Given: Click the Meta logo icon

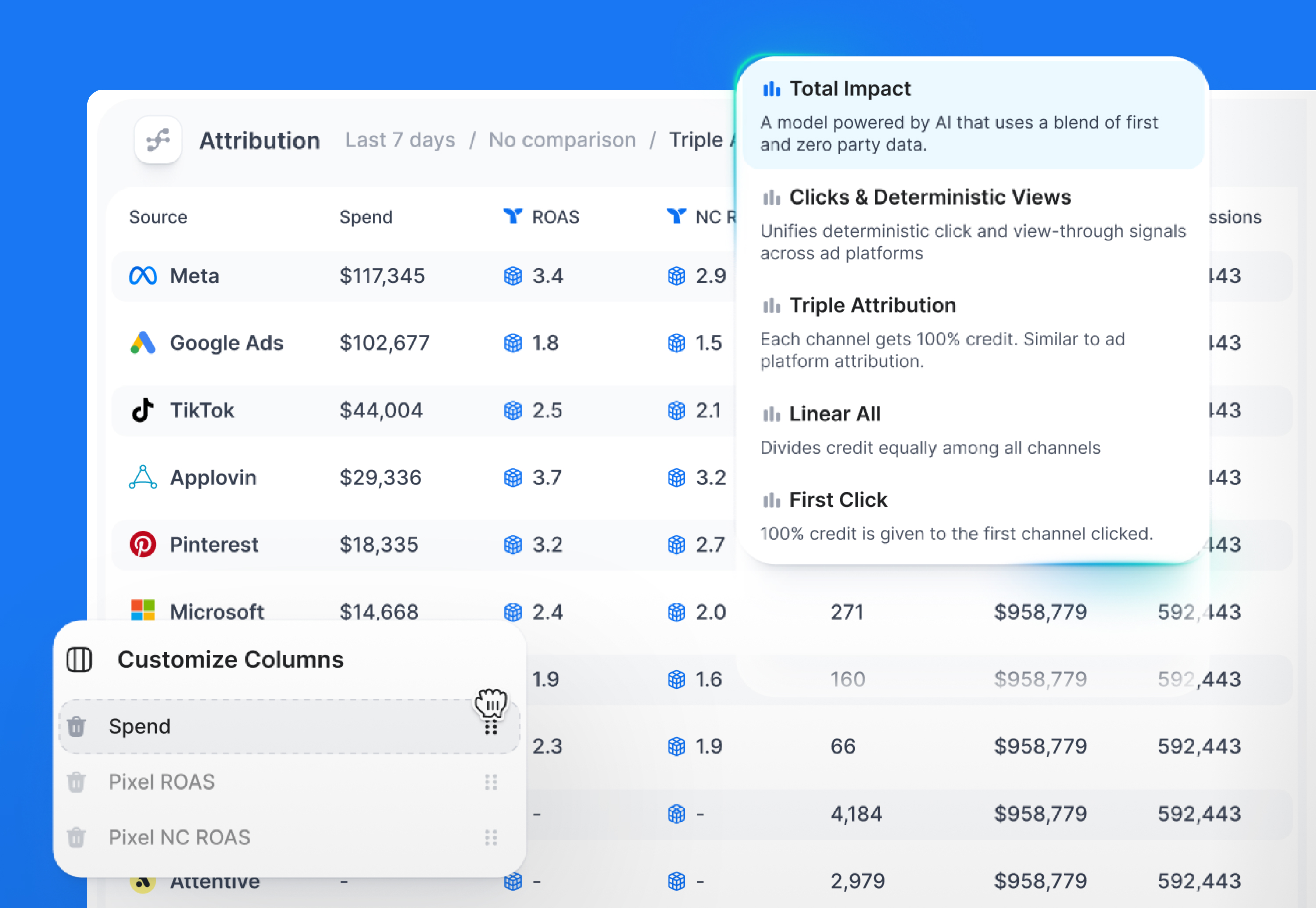Looking at the screenshot, I should point(143,276).
